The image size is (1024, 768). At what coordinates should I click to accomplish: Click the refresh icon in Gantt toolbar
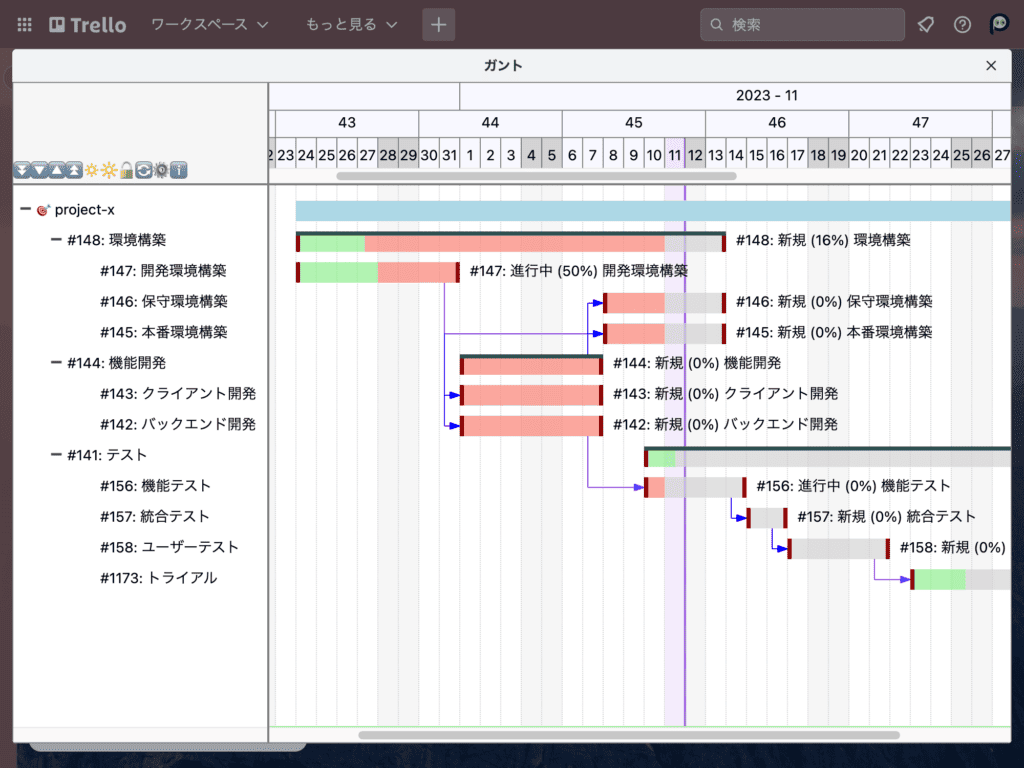tap(143, 171)
